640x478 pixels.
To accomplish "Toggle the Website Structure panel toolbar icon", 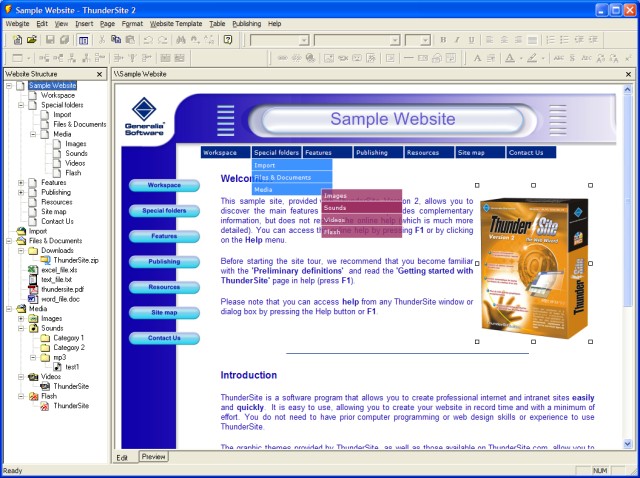I will pos(83,40).
